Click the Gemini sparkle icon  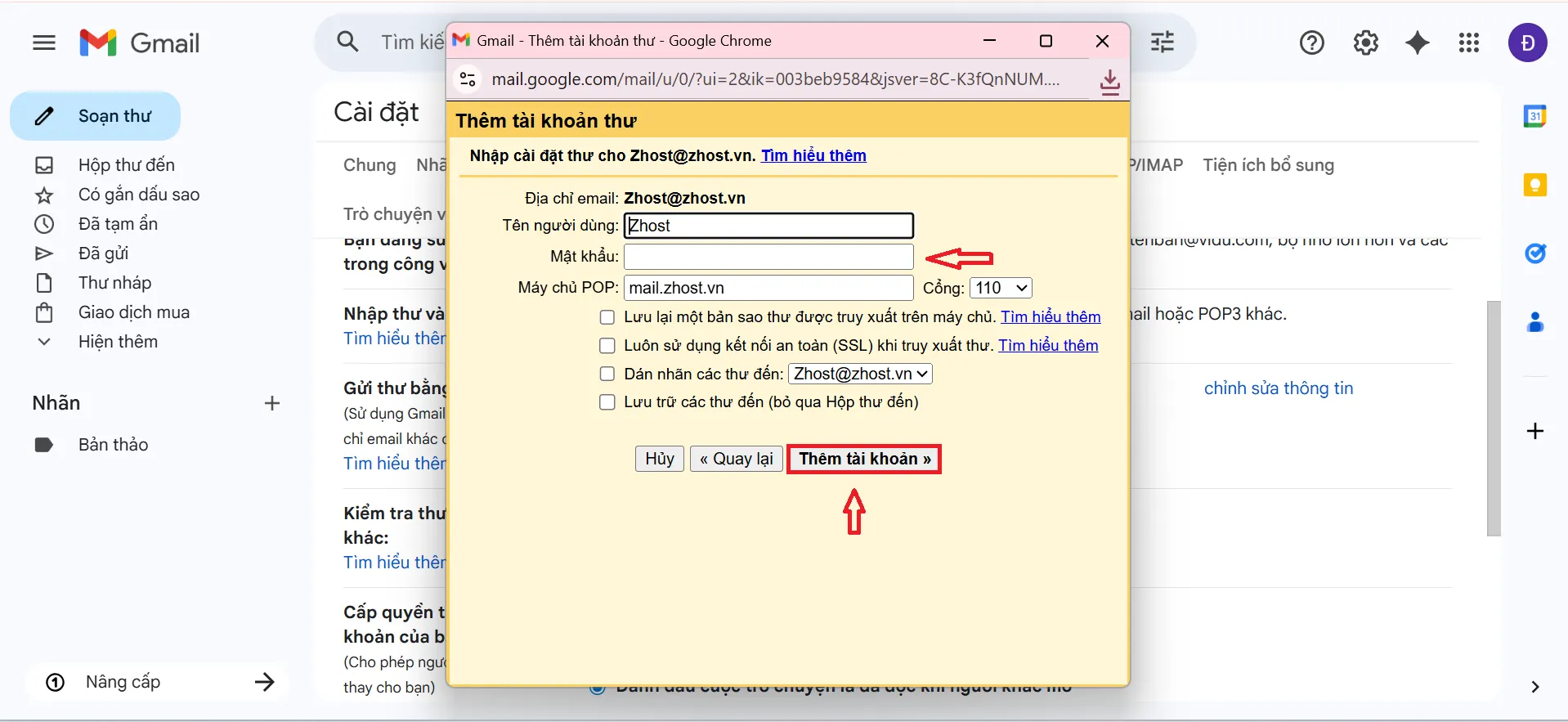point(1417,43)
